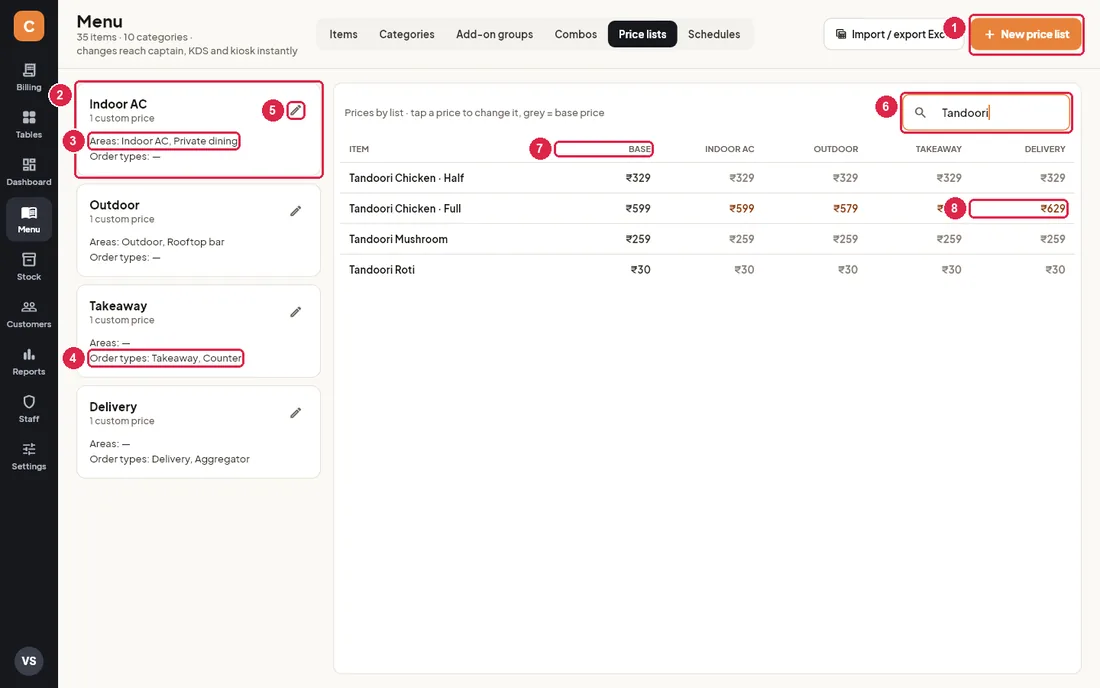Viewport: 1100px width, 688px height.
Task: Click the INDOOR AC column header
Action: pyautogui.click(x=730, y=149)
